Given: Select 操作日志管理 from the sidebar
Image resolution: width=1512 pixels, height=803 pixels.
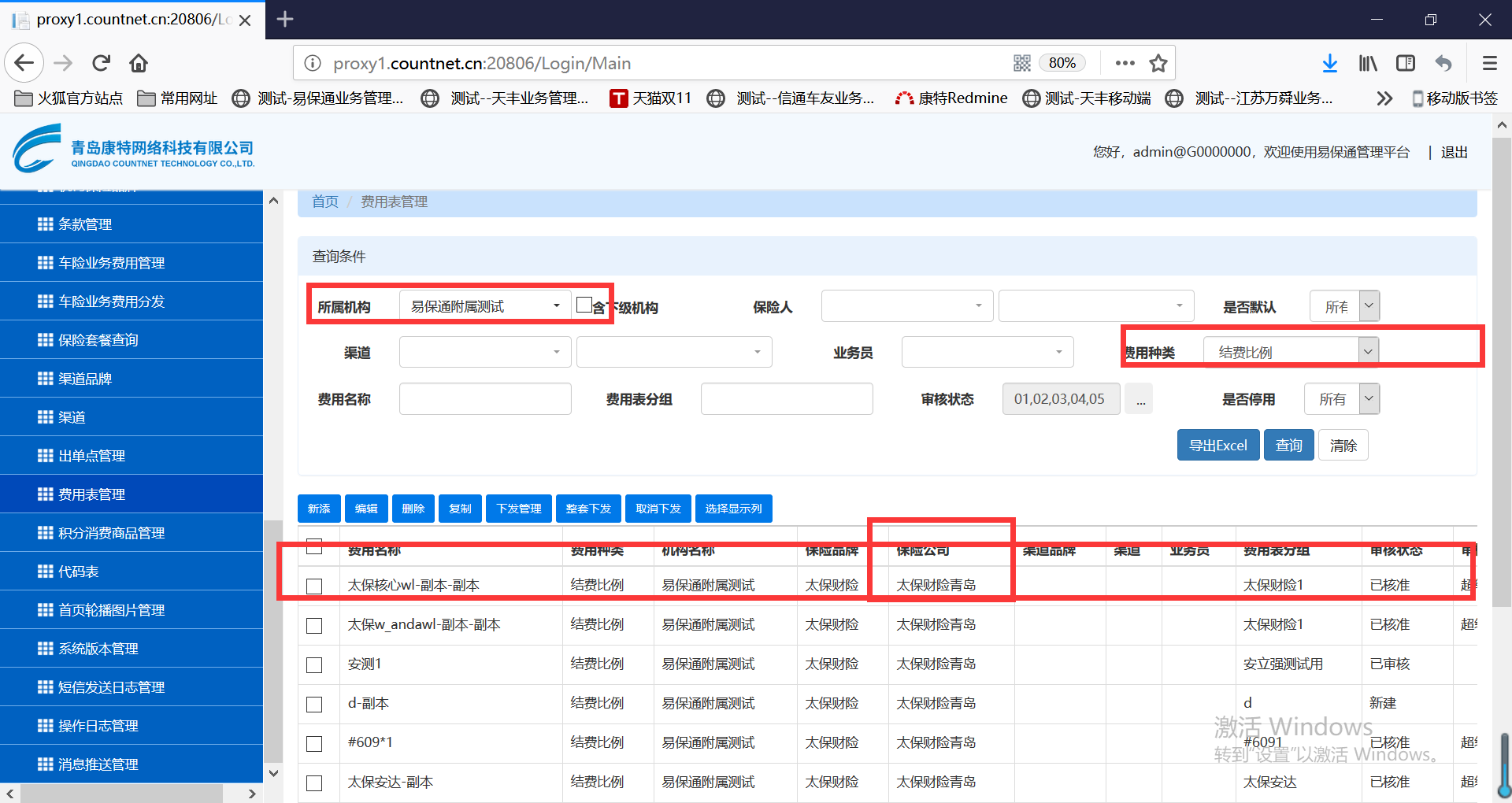Looking at the screenshot, I should click(x=98, y=726).
